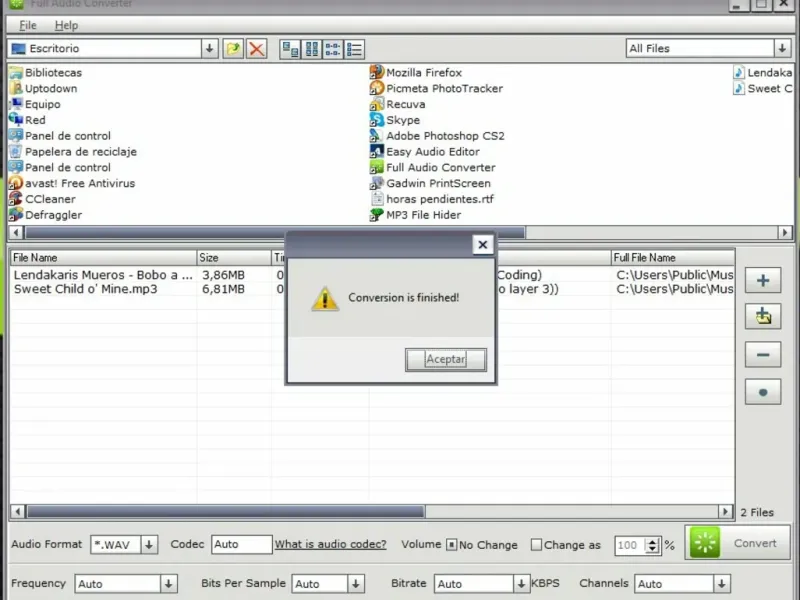
Task: Open the Audio Format dropdown
Action: pyautogui.click(x=149, y=545)
